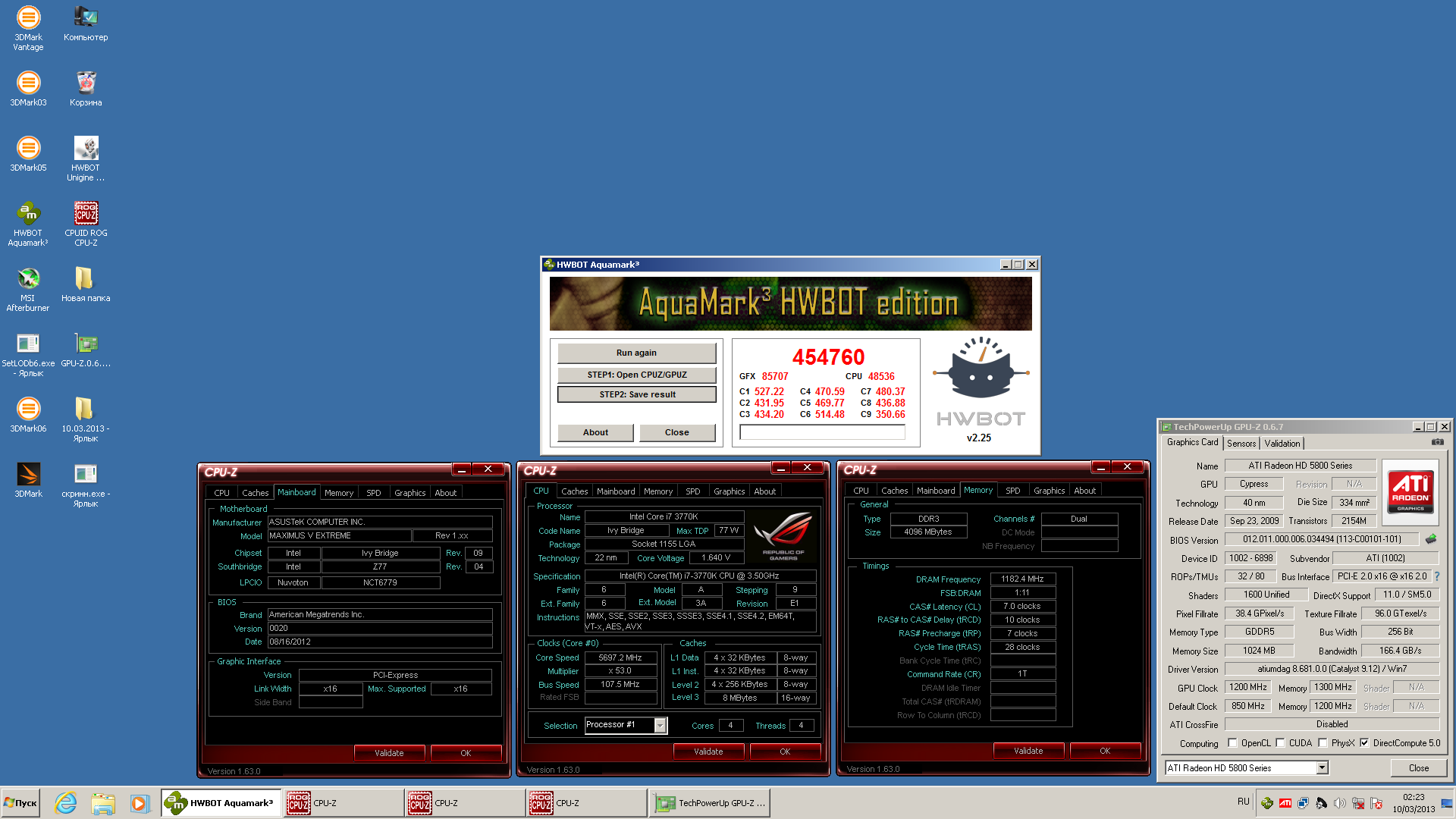Open Caches tab in Mainboard CPU-Z window
The image size is (1456, 819).
click(x=255, y=493)
